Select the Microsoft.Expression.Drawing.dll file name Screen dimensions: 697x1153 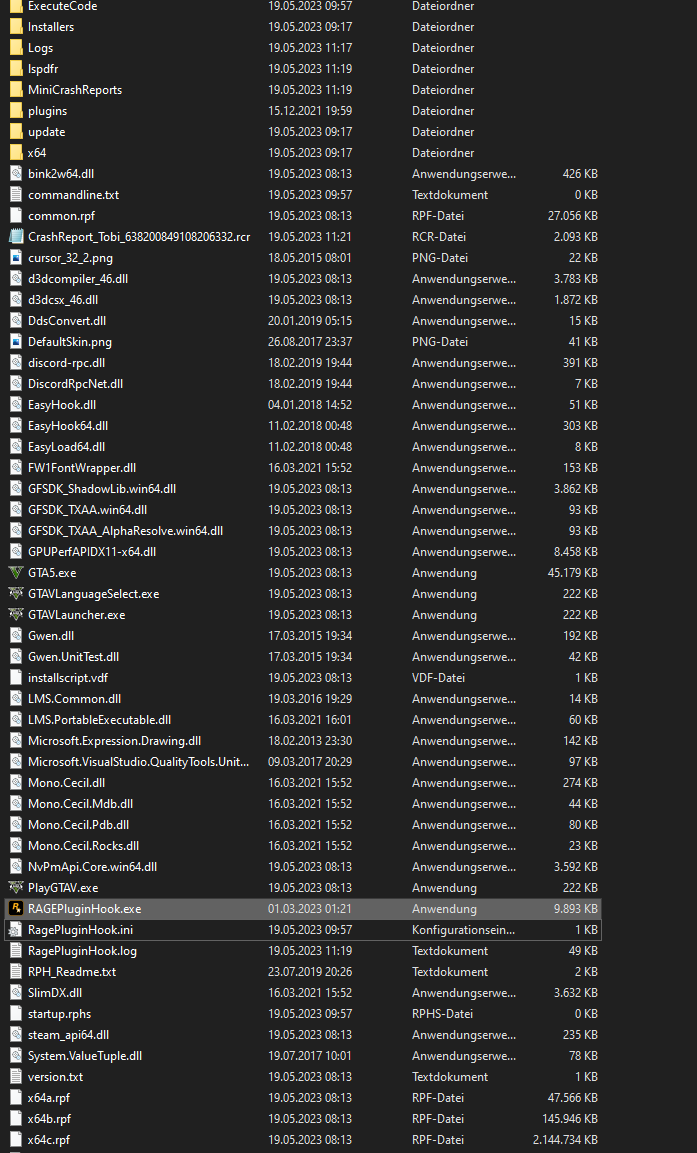tap(115, 740)
